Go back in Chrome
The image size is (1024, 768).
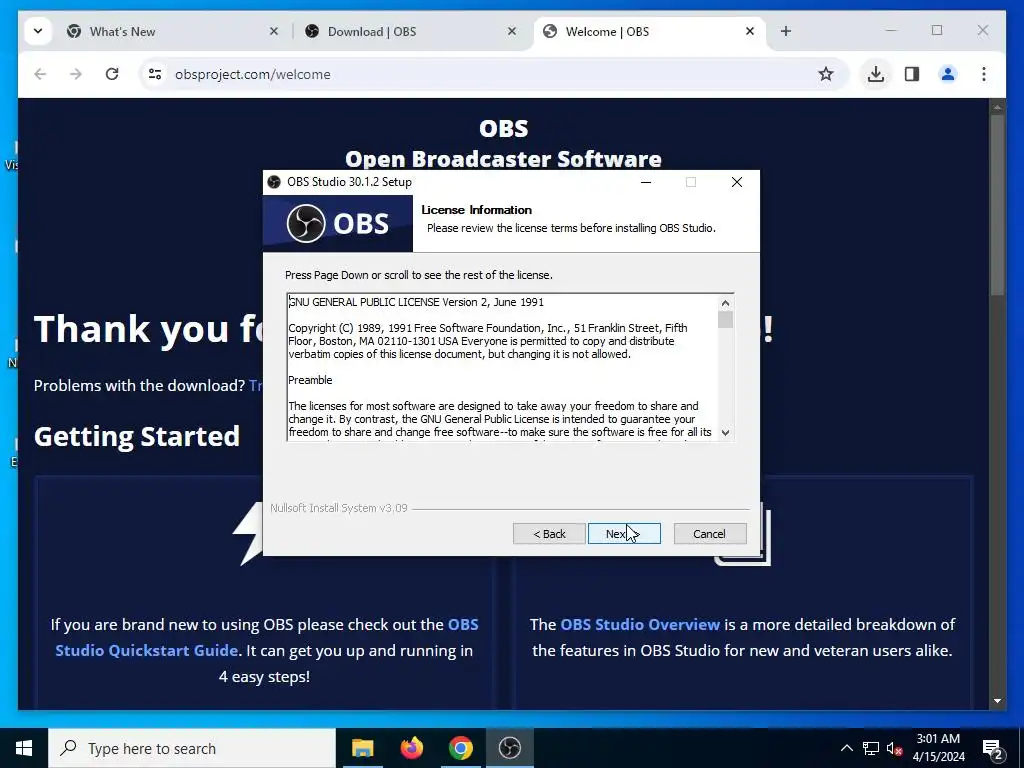pos(40,74)
